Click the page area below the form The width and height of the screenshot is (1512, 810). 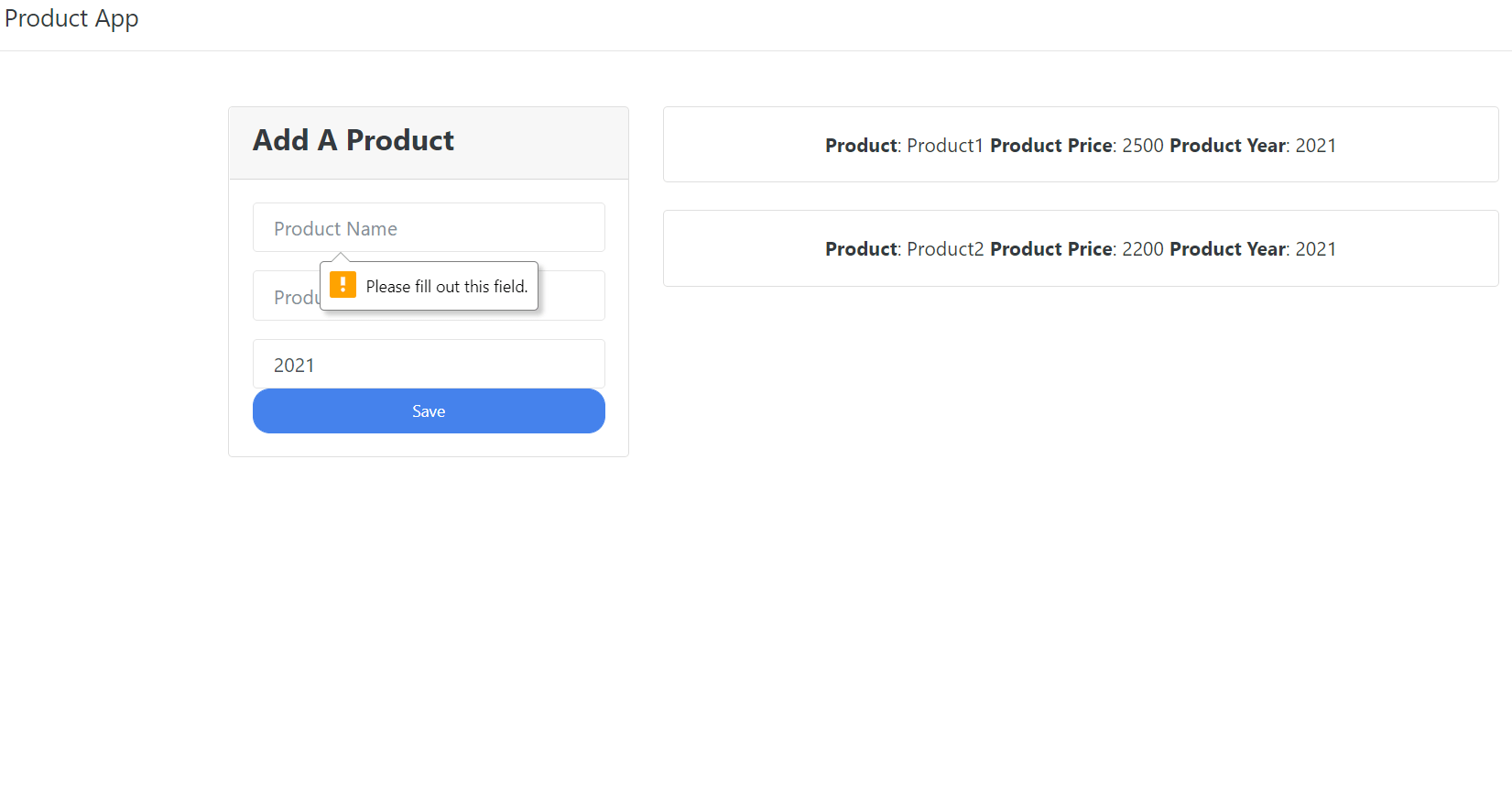(429, 596)
